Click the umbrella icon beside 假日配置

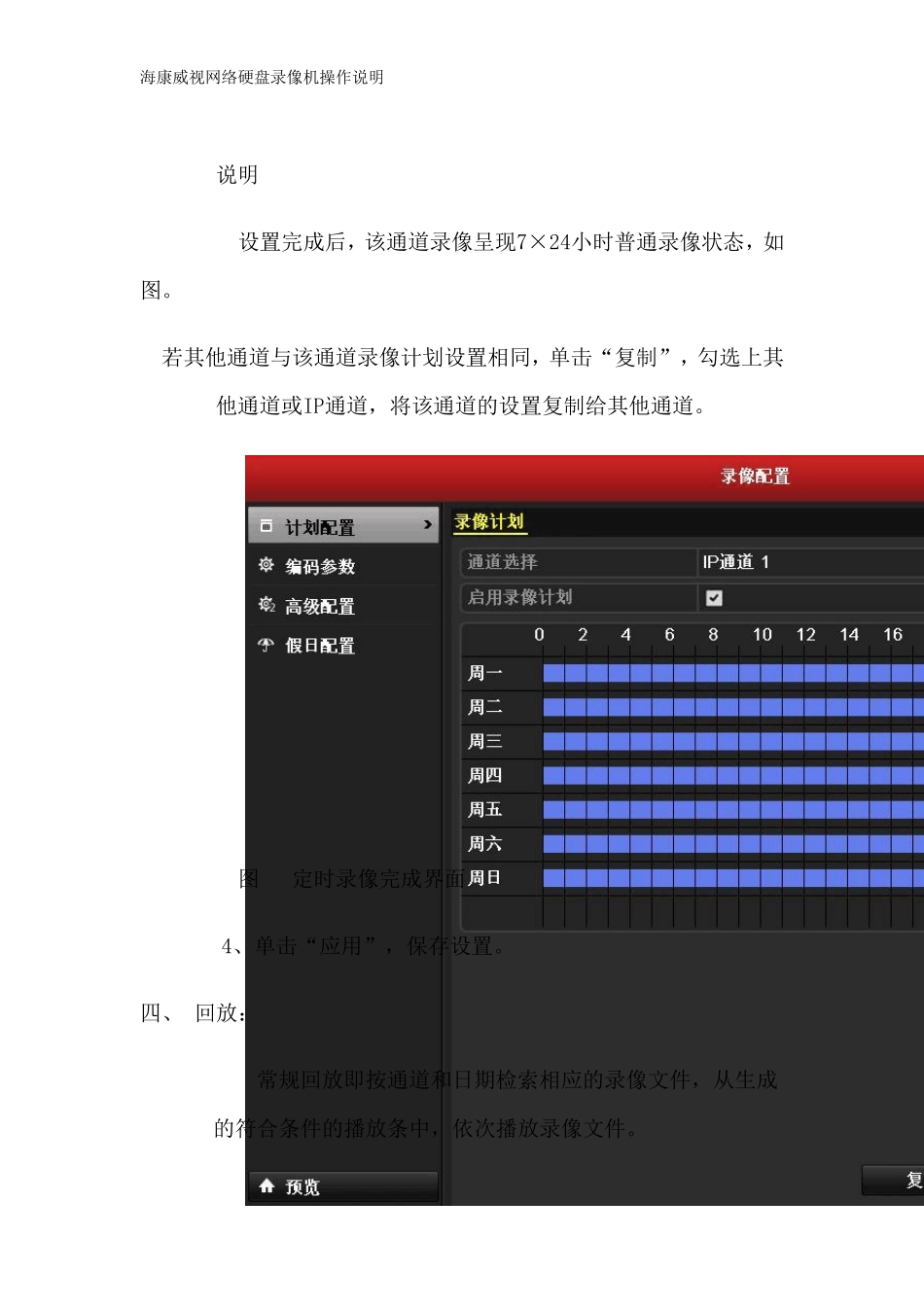coord(266,645)
